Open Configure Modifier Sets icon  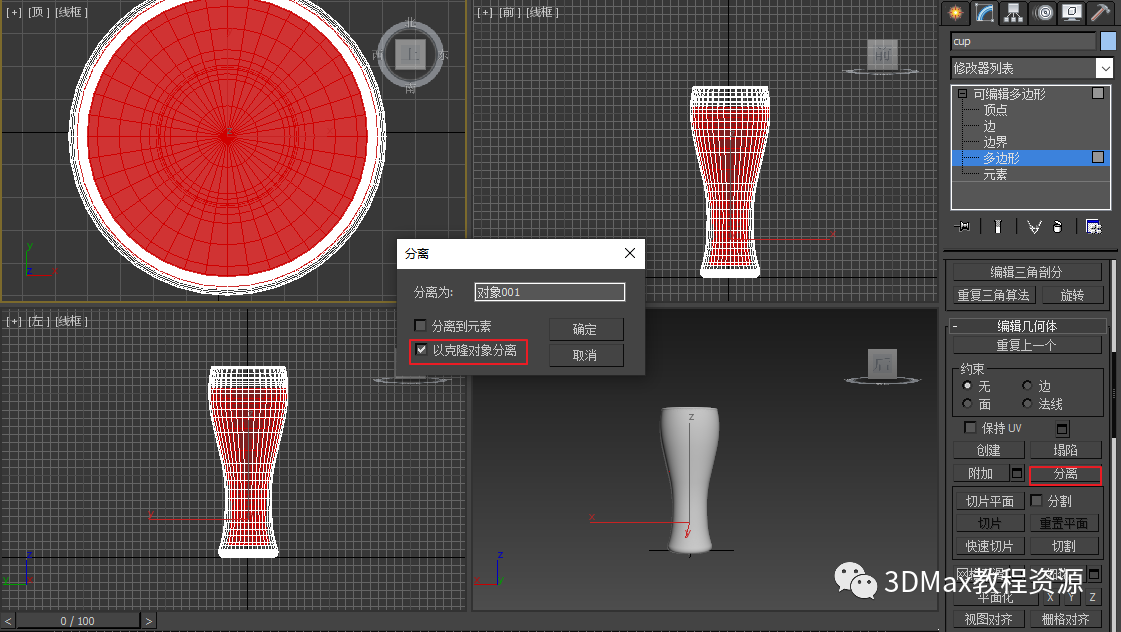pyautogui.click(x=1093, y=227)
